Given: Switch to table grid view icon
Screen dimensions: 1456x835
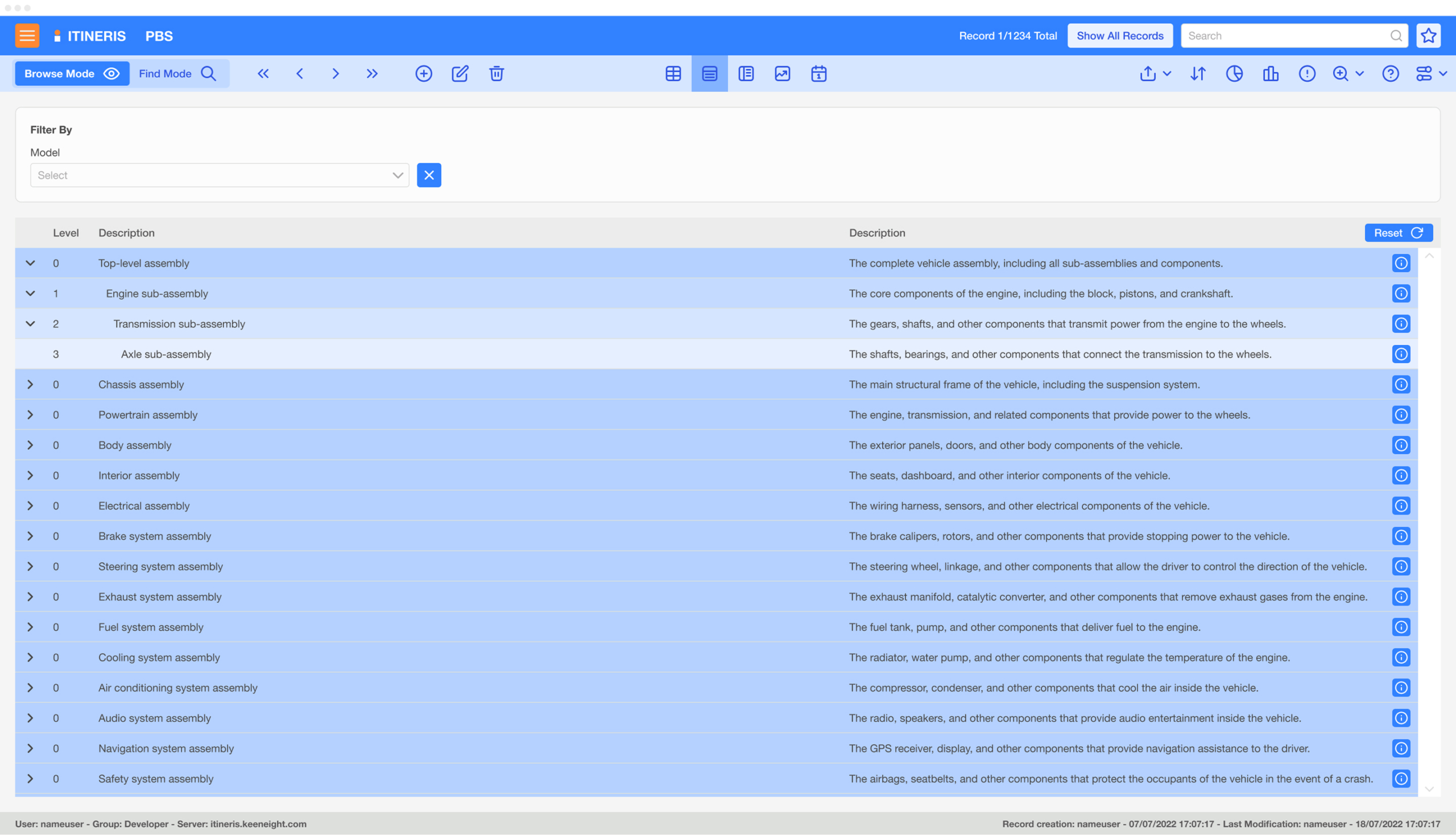Looking at the screenshot, I should pos(673,73).
